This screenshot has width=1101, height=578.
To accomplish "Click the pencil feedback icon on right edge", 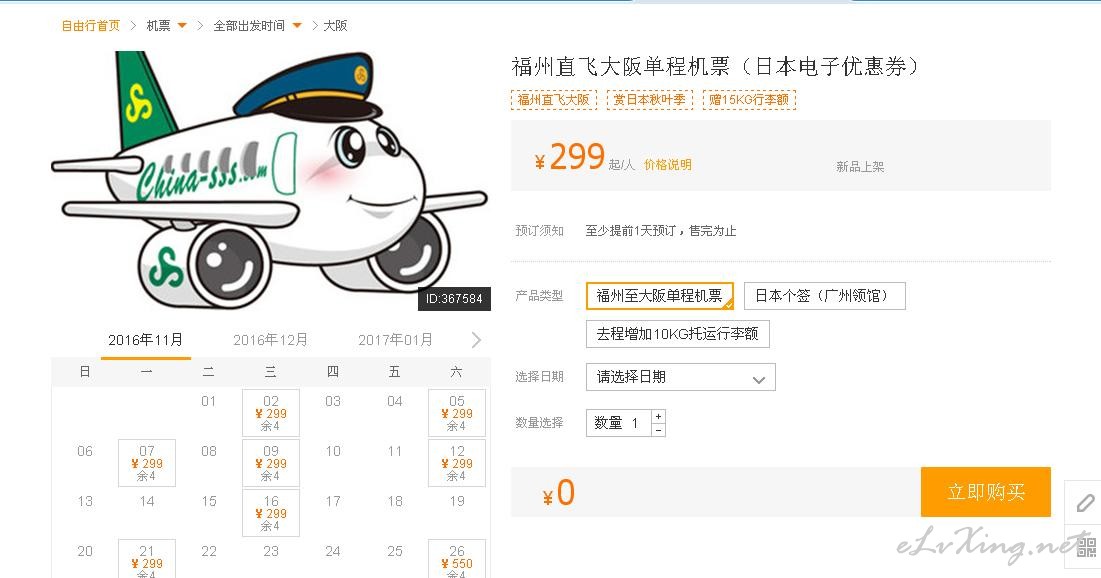I will (x=1085, y=503).
